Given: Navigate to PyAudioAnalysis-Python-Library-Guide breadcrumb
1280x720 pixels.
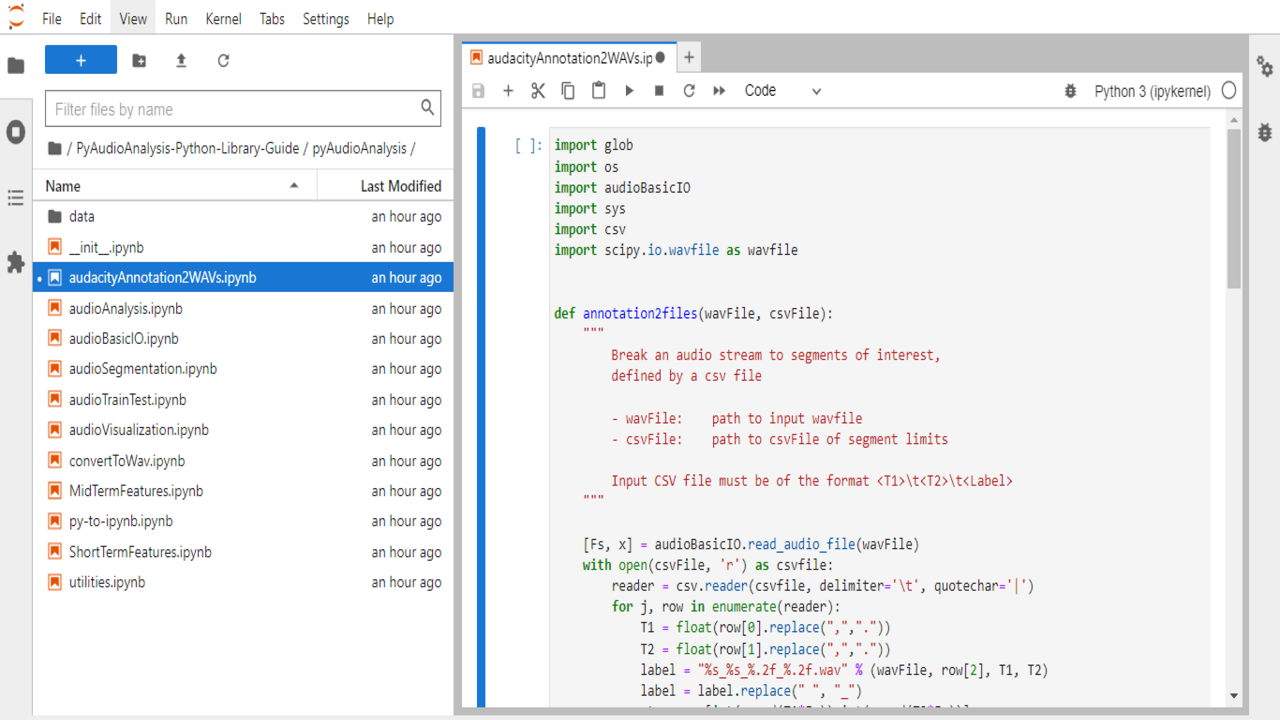Looking at the screenshot, I should point(188,148).
